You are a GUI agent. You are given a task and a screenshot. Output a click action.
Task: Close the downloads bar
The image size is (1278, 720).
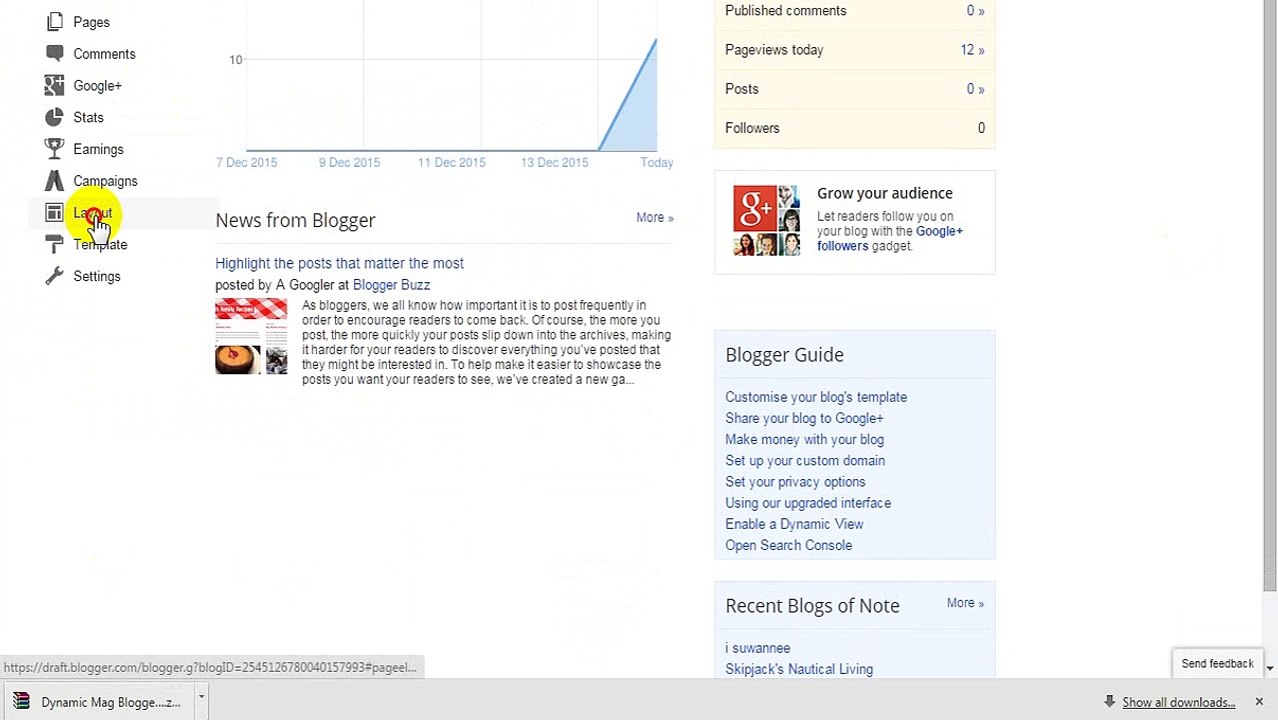[x=1259, y=702]
